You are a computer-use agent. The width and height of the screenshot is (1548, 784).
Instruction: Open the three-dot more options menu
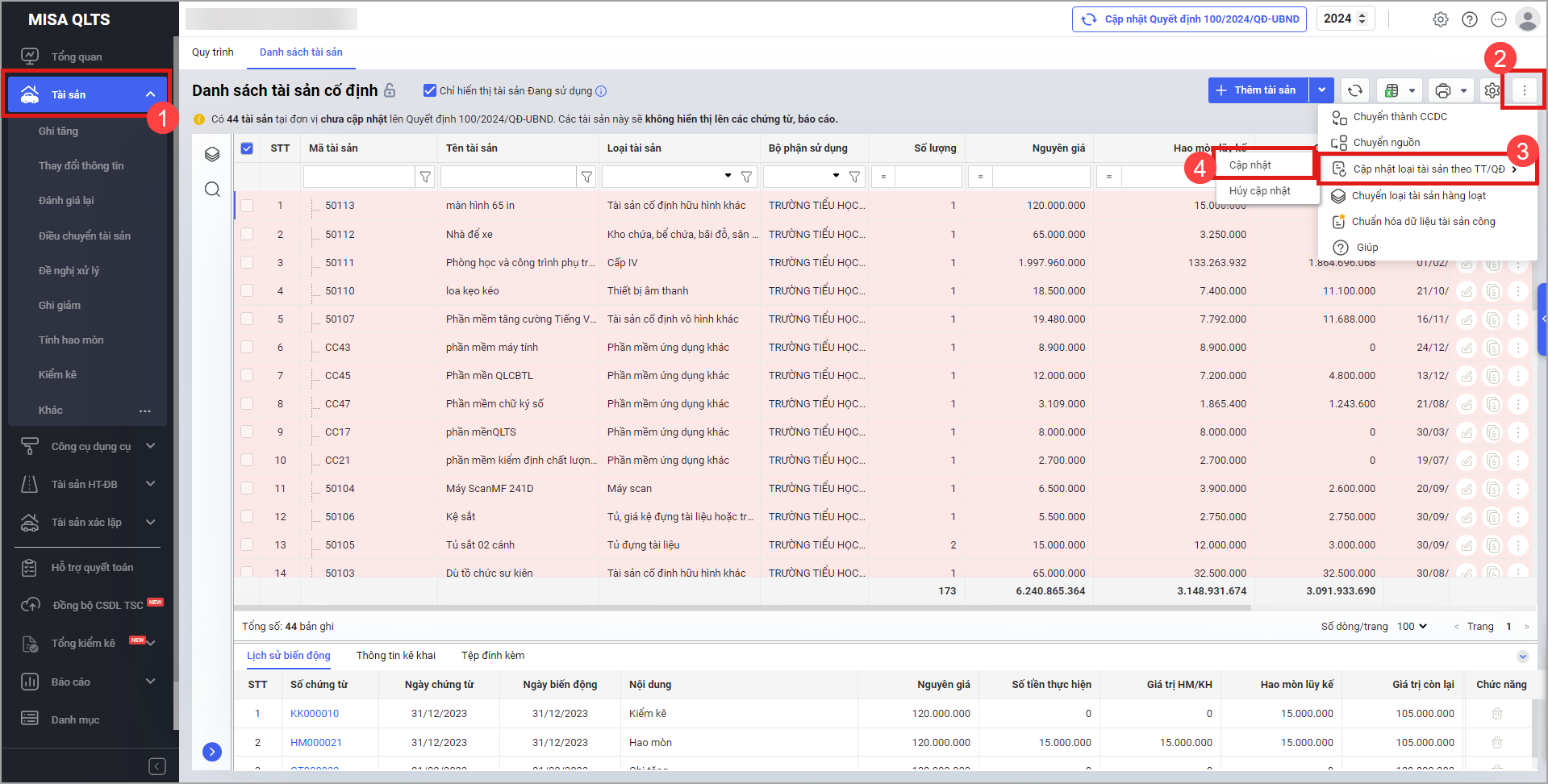tap(1524, 90)
